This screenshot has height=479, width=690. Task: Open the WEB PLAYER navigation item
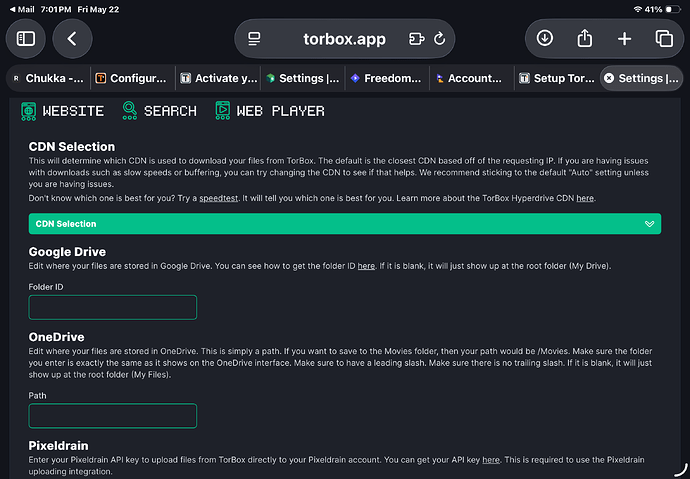(270, 111)
